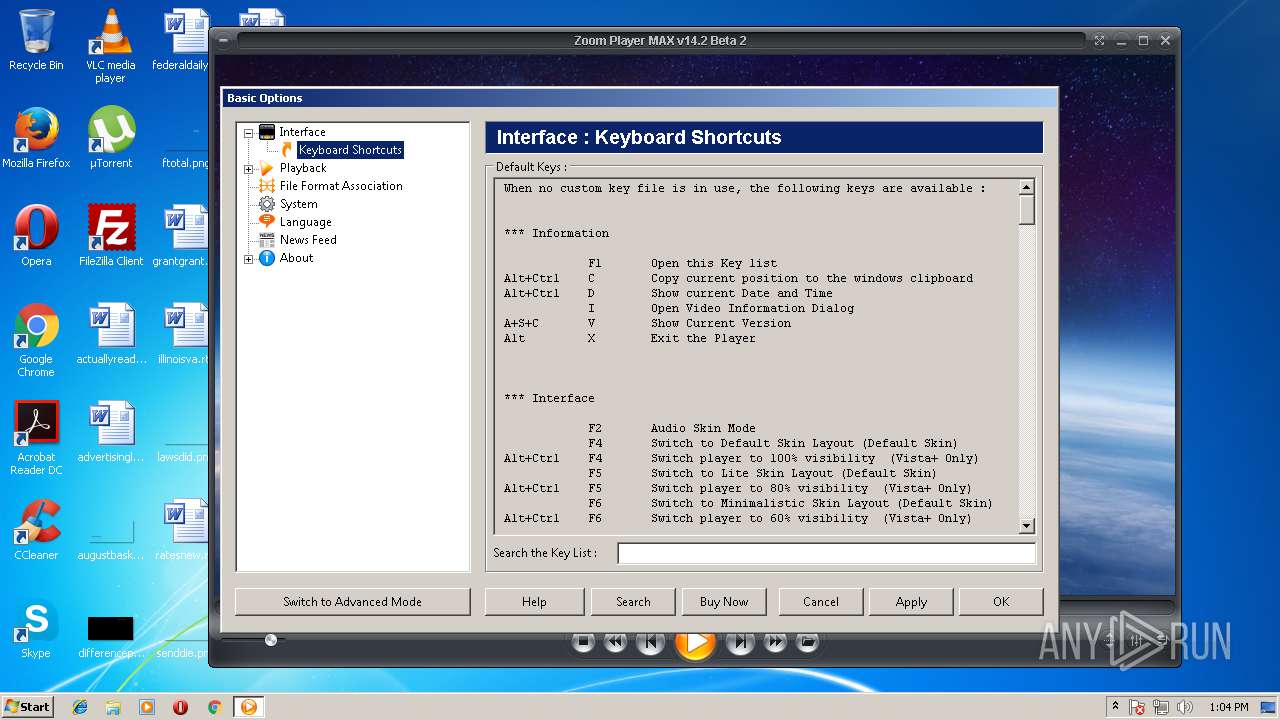Select the Skype desktop icon
The height and width of the screenshot is (720, 1280).
tap(36, 629)
